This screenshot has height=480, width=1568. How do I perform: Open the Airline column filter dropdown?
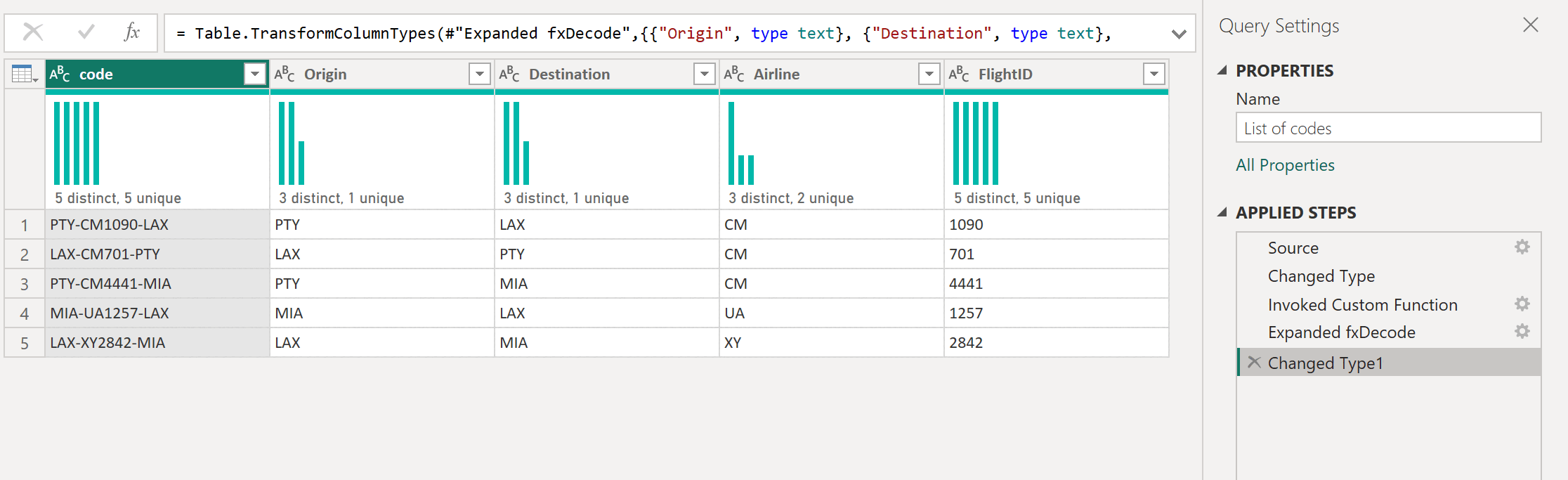[929, 74]
